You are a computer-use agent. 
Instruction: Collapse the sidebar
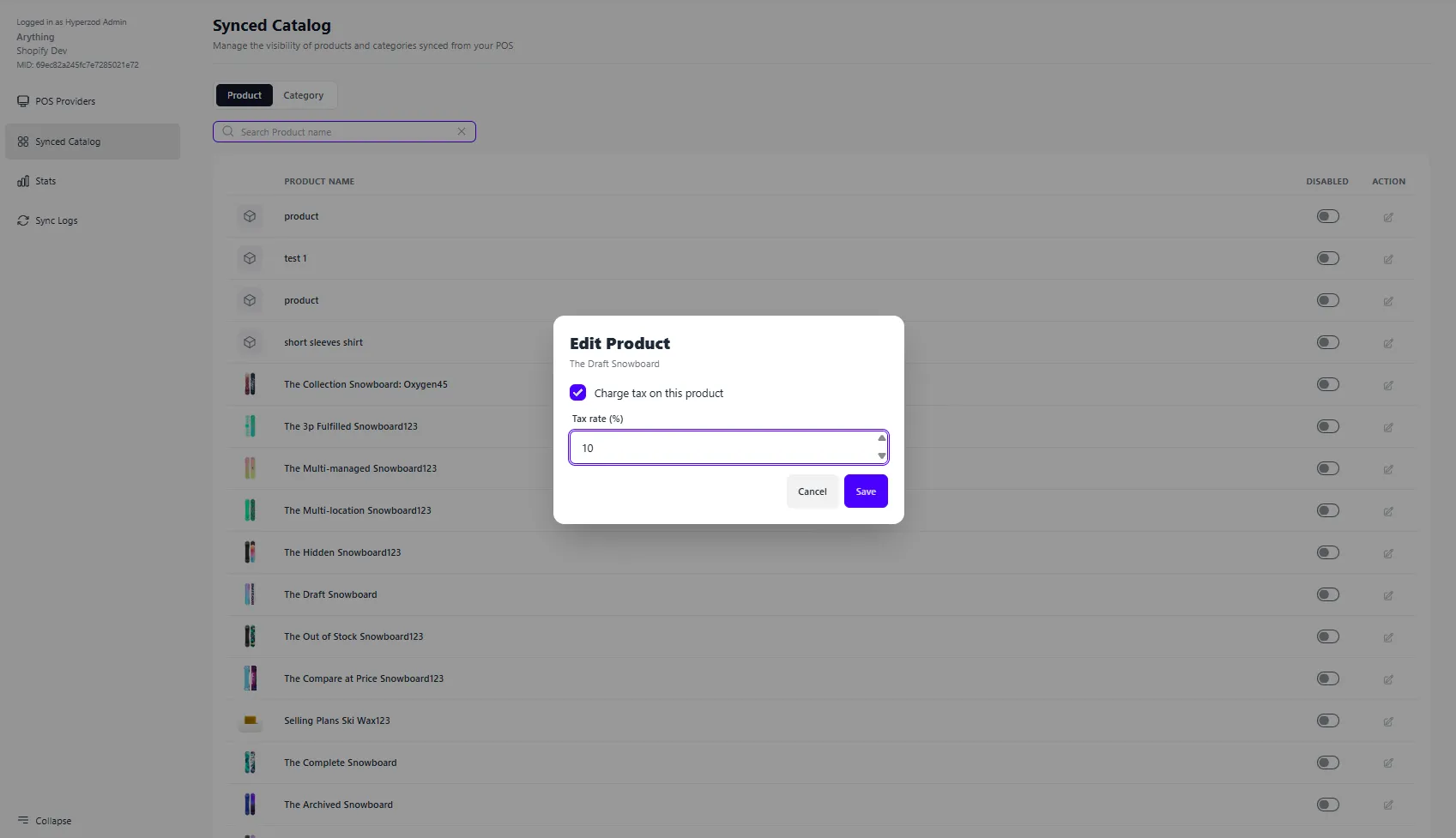[45, 821]
